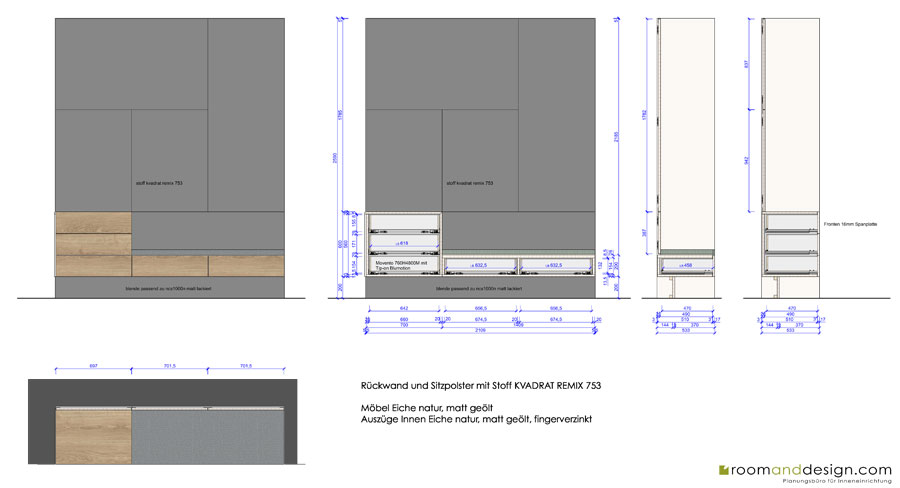Click the 2109 overall width dimension

pyautogui.click(x=480, y=330)
